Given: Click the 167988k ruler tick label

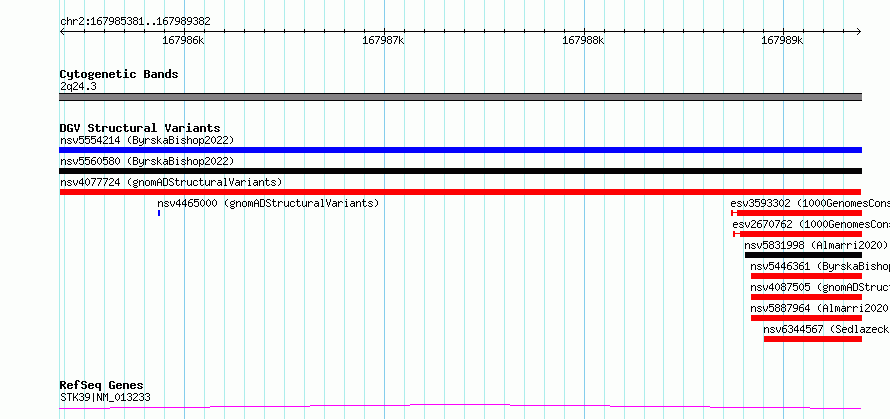Looking at the screenshot, I should point(583,40).
